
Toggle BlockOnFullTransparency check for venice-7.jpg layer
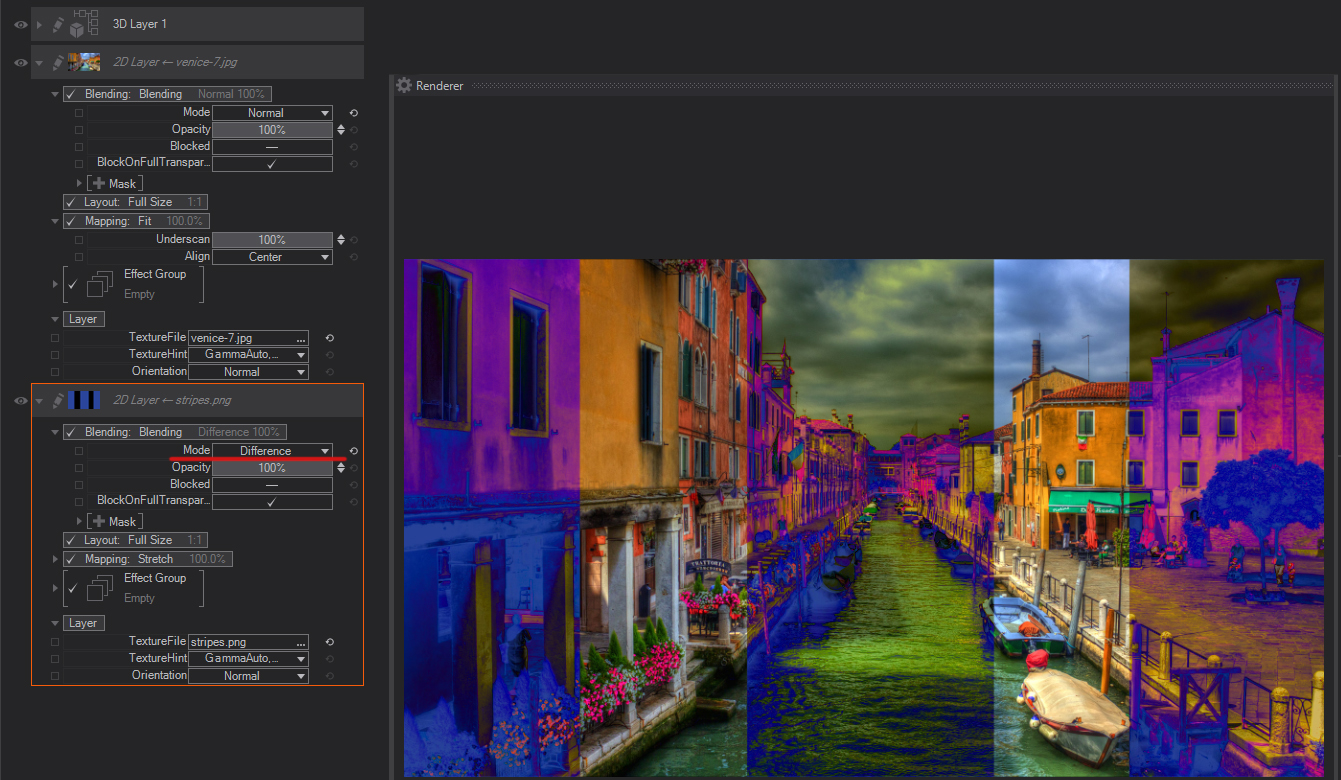click(x=271, y=163)
